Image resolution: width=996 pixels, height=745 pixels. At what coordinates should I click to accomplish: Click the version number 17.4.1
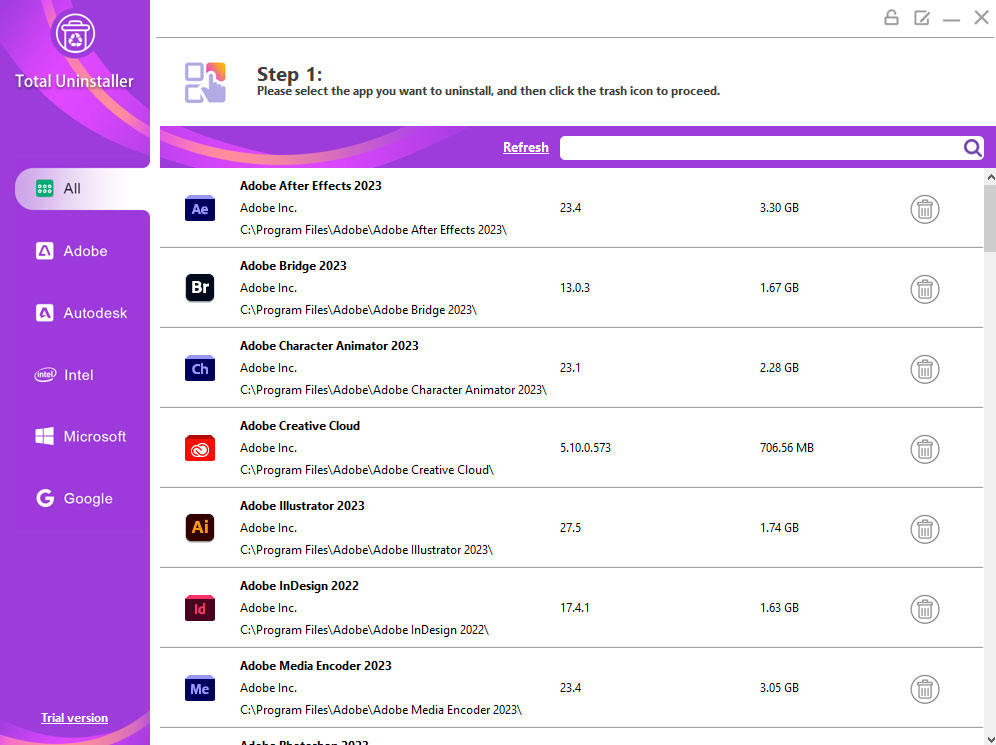click(574, 608)
